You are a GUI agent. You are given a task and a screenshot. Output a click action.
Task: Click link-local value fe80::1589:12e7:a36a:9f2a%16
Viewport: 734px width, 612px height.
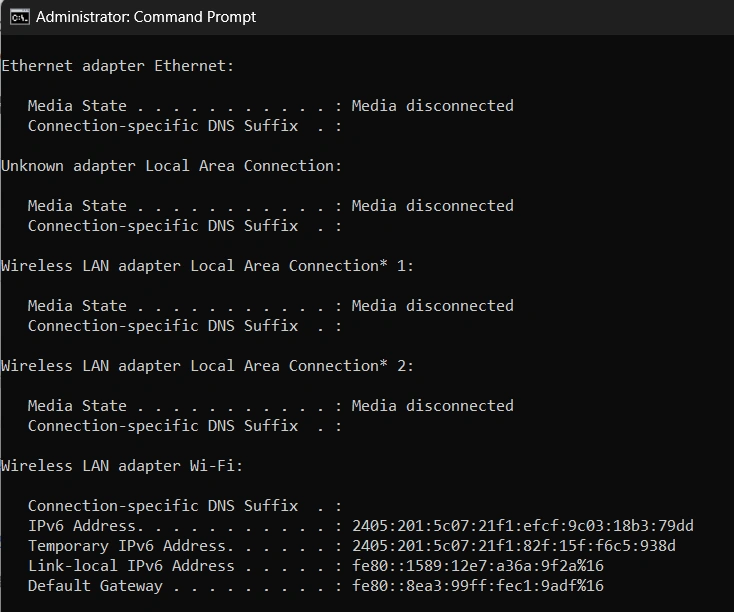point(477,566)
